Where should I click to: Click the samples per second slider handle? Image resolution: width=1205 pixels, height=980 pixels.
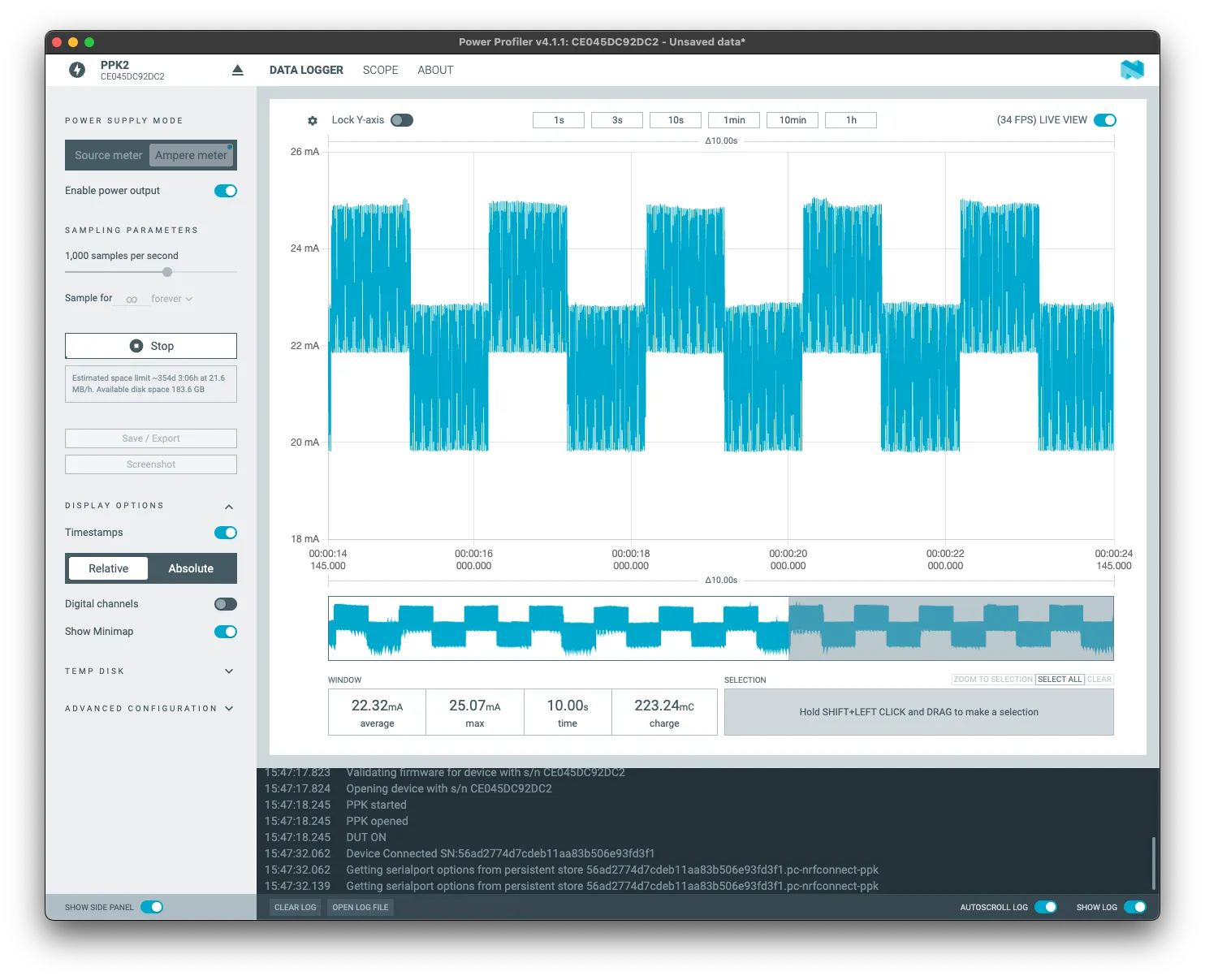point(167,272)
